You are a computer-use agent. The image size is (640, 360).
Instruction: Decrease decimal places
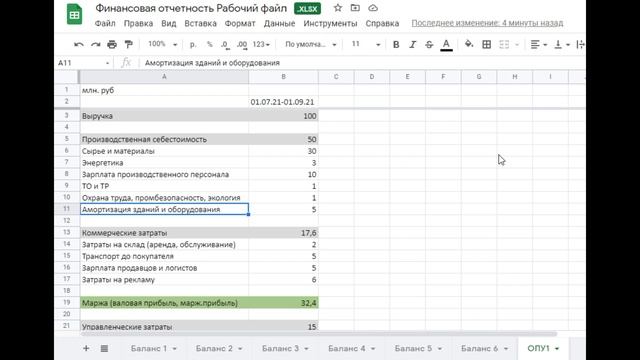coord(225,44)
